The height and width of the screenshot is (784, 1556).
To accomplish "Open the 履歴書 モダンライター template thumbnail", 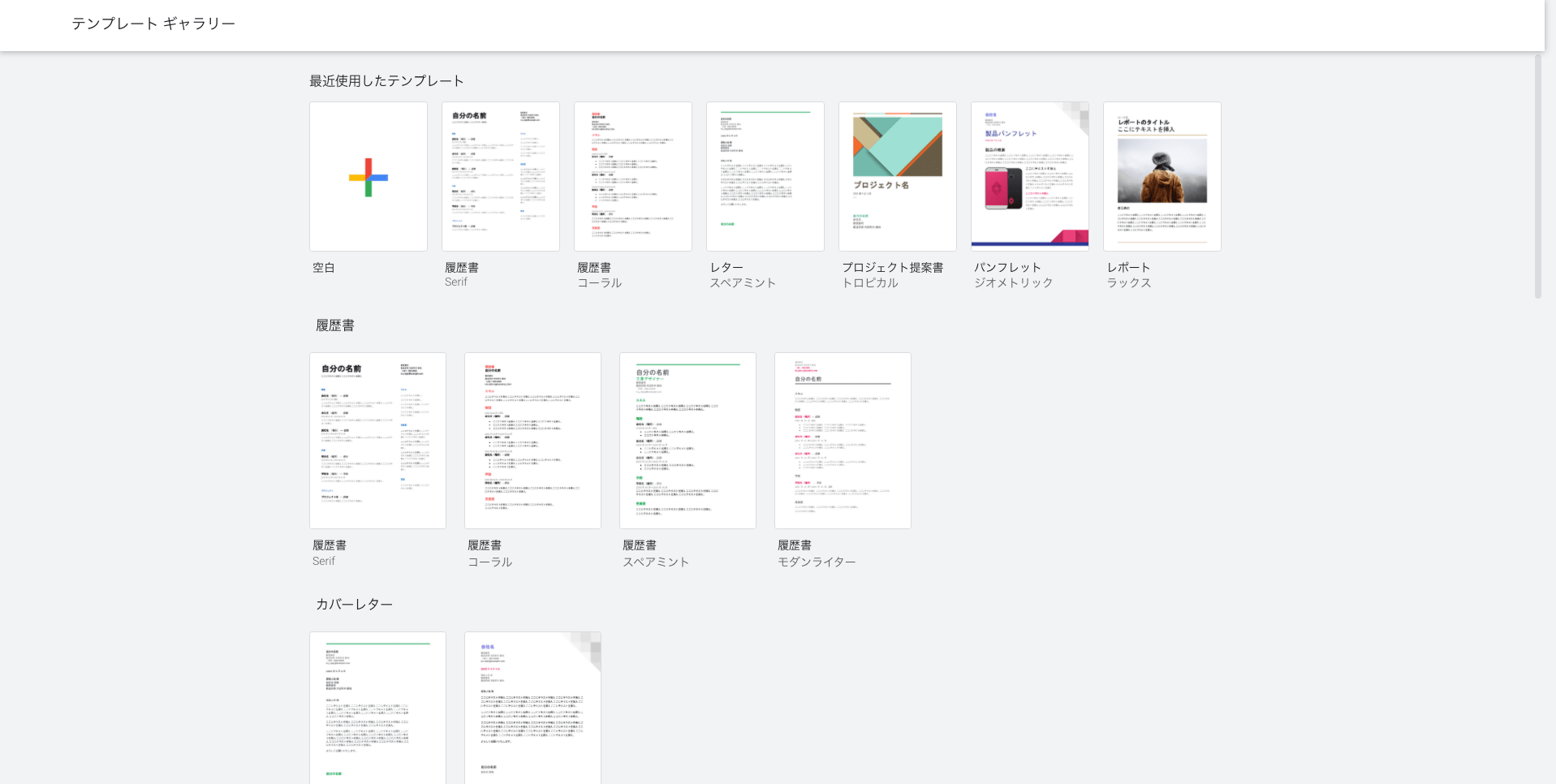I will [x=843, y=440].
